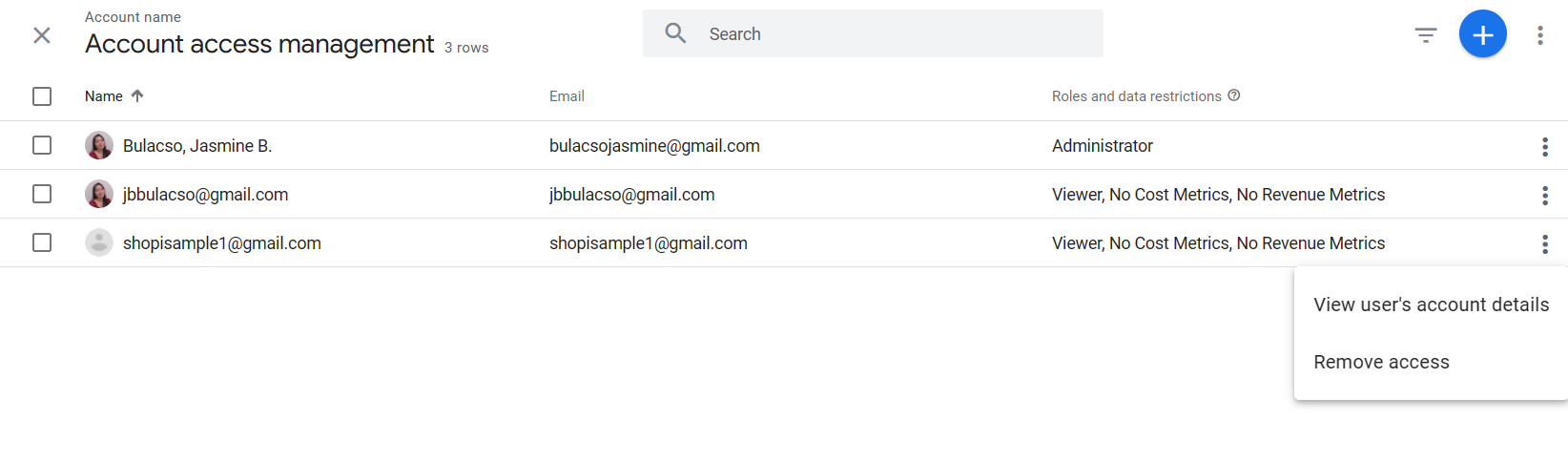Viewport: 1568px width, 462px height.
Task: Check the Bulacso, Jasmine B. row checkbox
Action: pyautogui.click(x=42, y=145)
